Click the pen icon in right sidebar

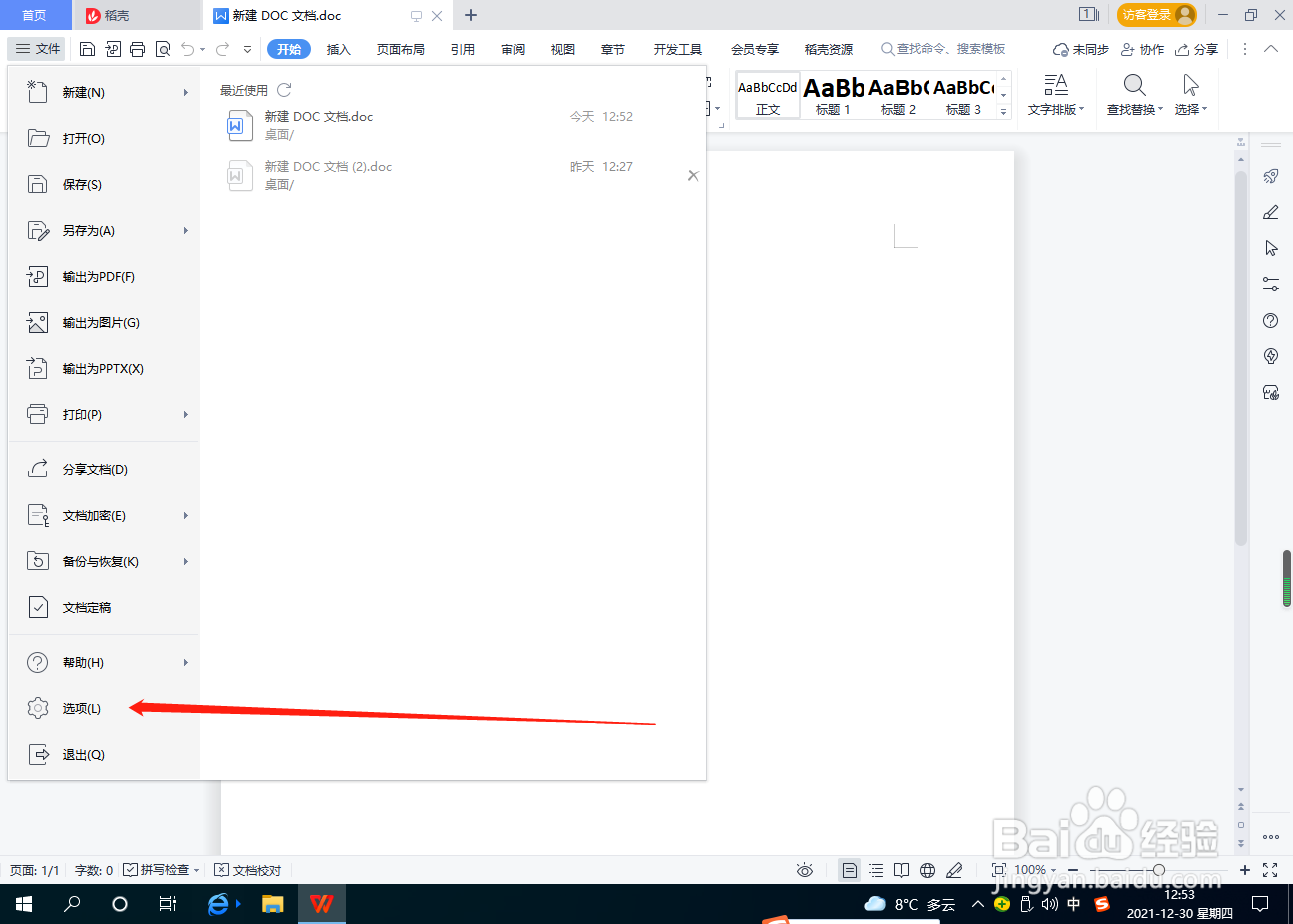[x=1271, y=212]
